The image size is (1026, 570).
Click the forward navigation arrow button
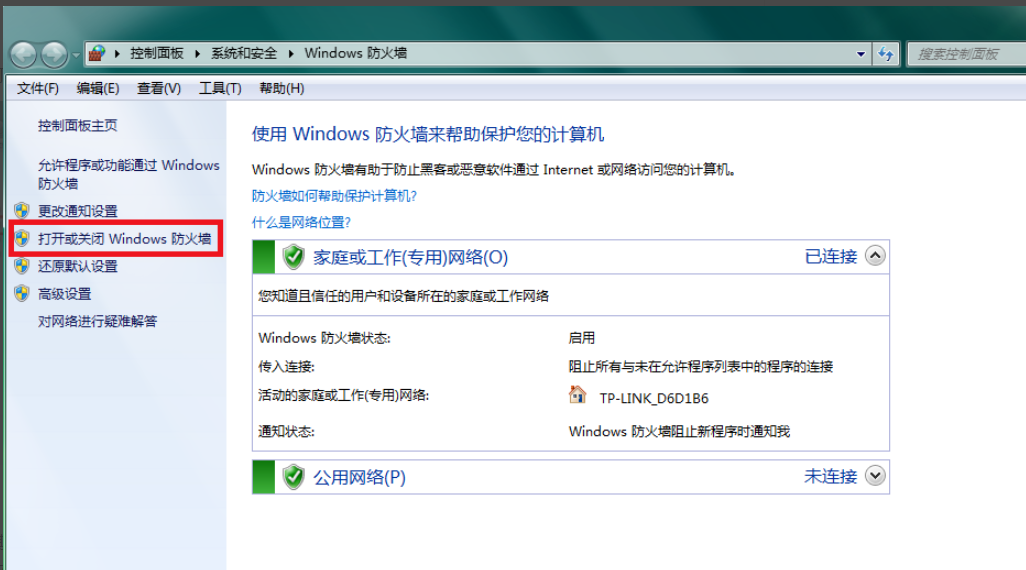(54, 54)
